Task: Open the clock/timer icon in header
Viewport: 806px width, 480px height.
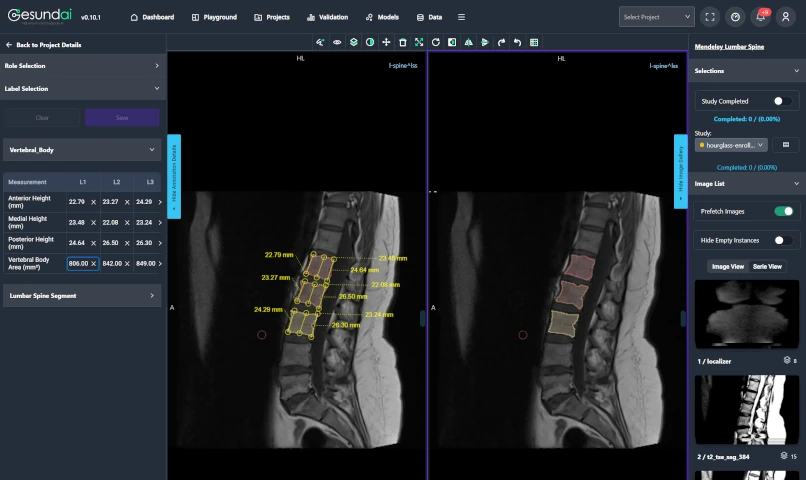Action: pos(735,17)
